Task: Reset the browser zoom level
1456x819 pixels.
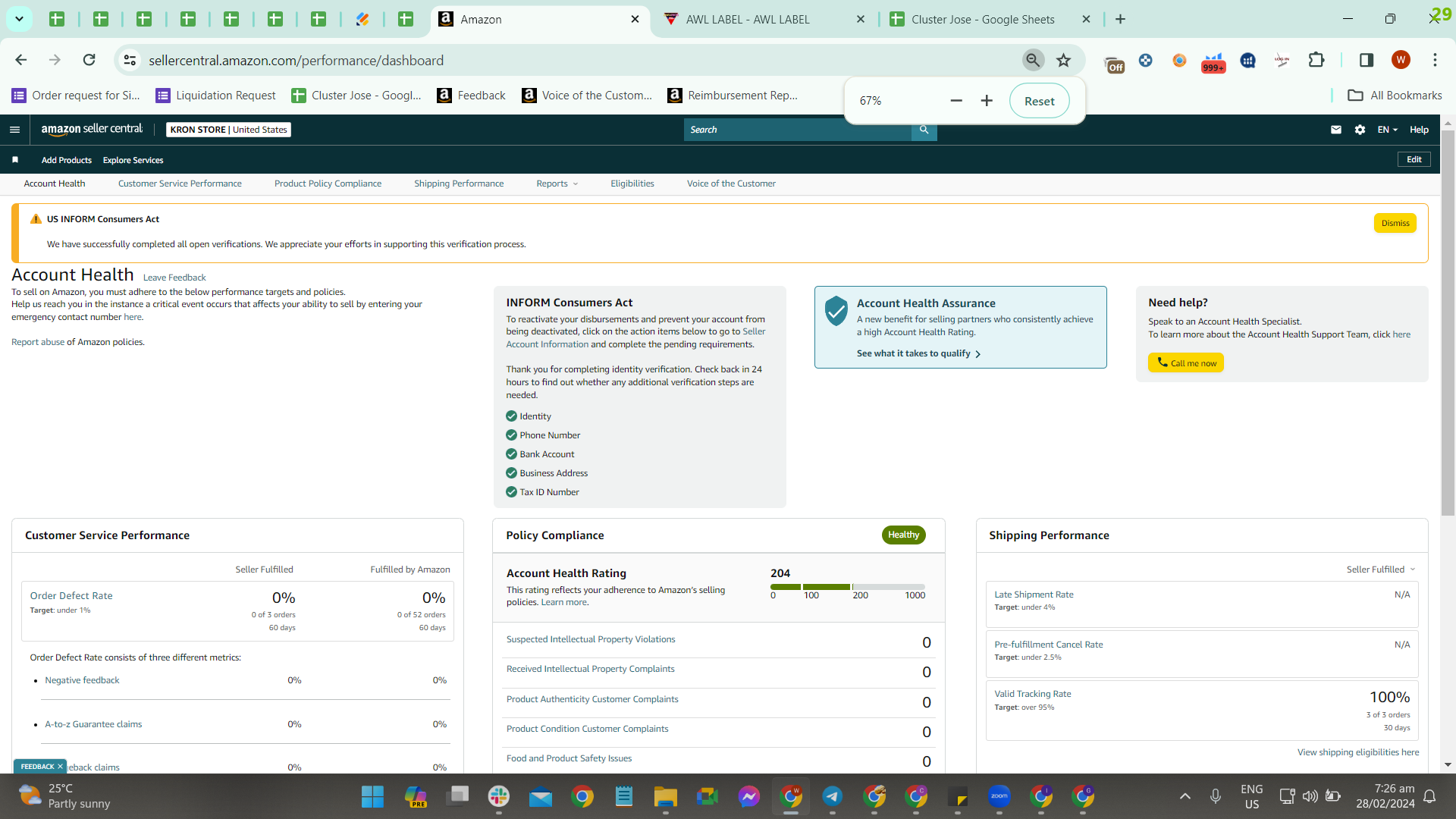Action: (x=1039, y=101)
